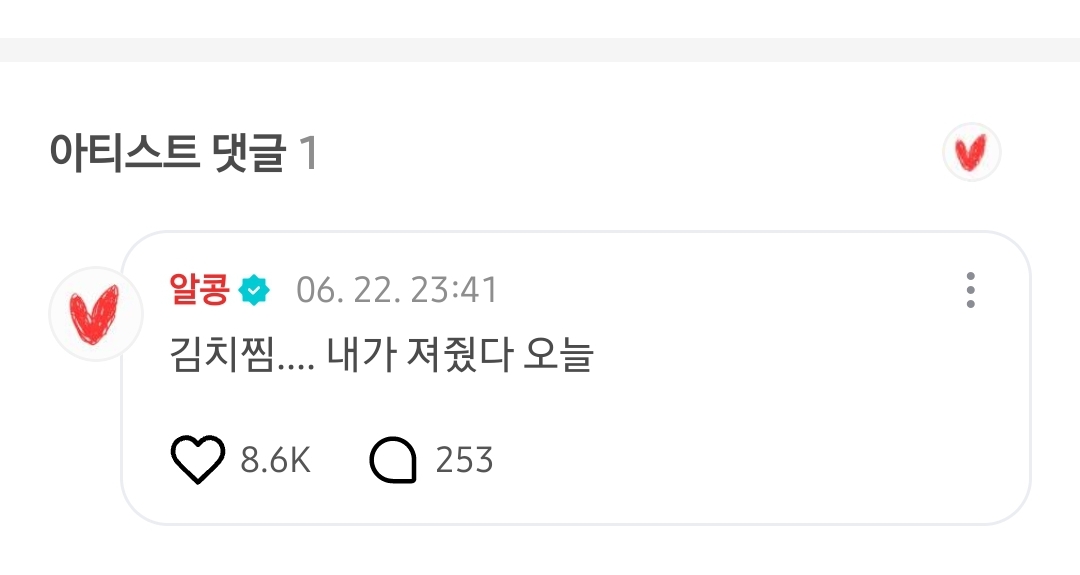1080x575 pixels.
Task: Open the comment text 김치찜.... 내가 져줬다 오늘
Action: tap(382, 355)
